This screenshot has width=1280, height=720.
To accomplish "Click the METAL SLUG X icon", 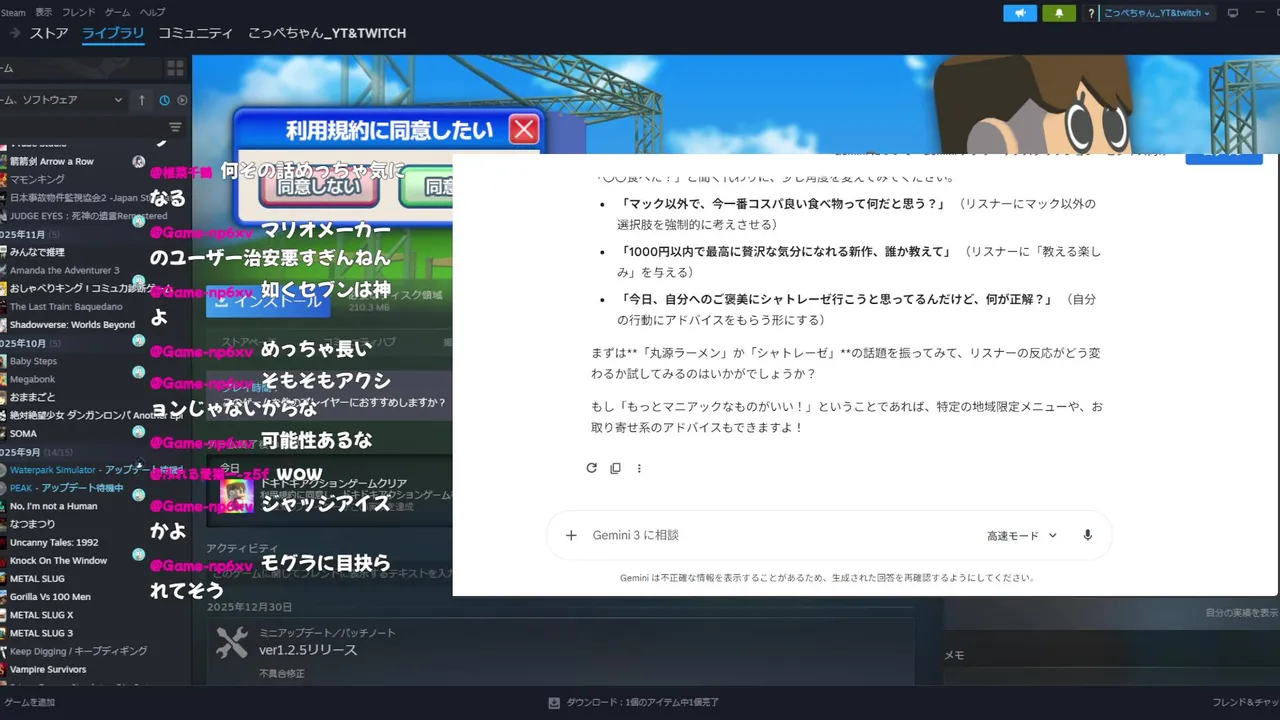I will click(x=3, y=615).
